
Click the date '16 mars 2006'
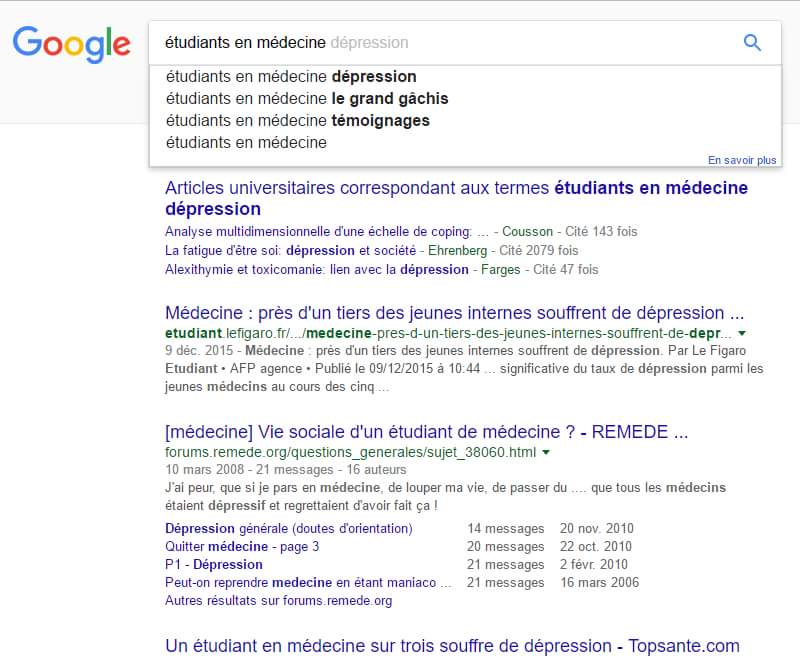click(x=599, y=582)
